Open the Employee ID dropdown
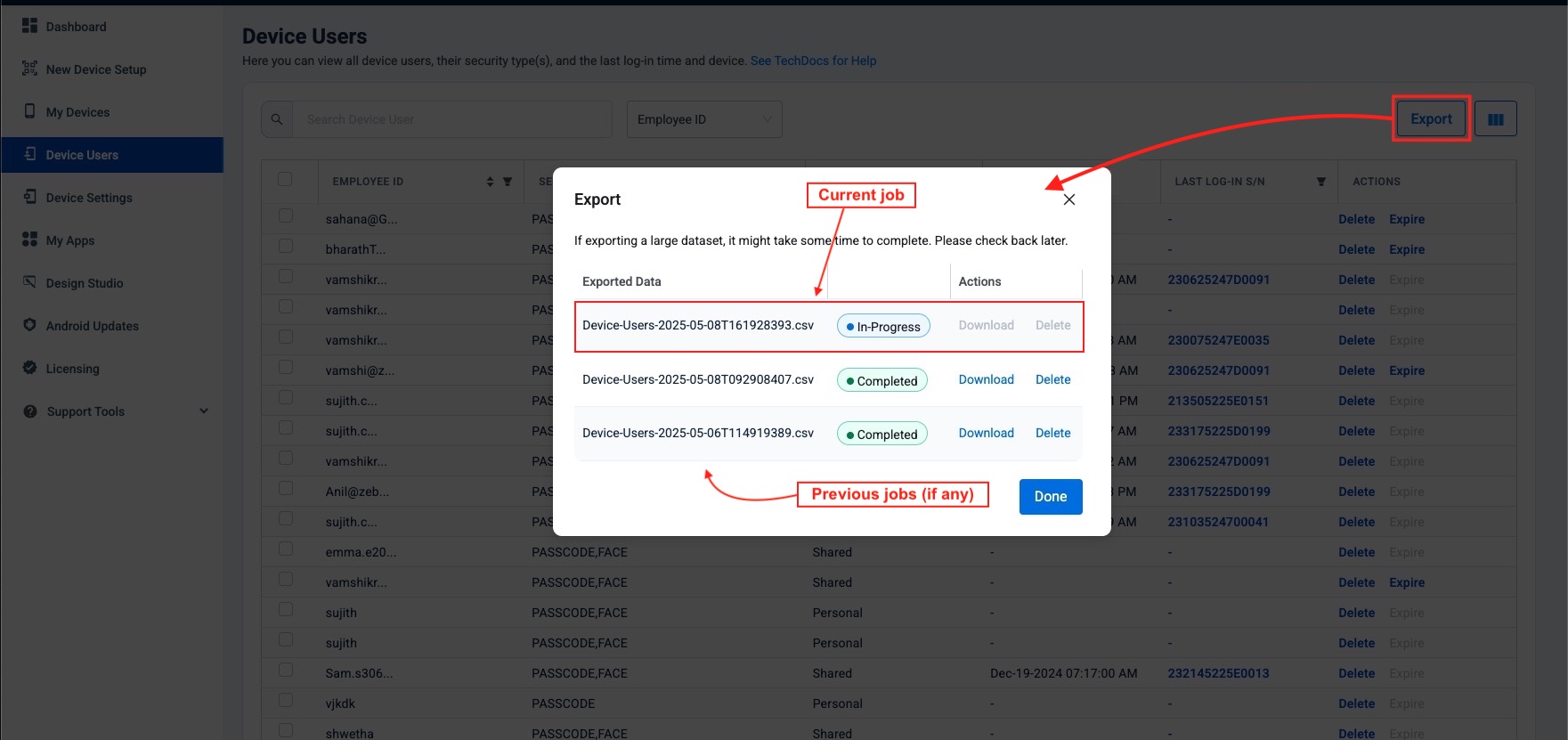 tap(703, 119)
